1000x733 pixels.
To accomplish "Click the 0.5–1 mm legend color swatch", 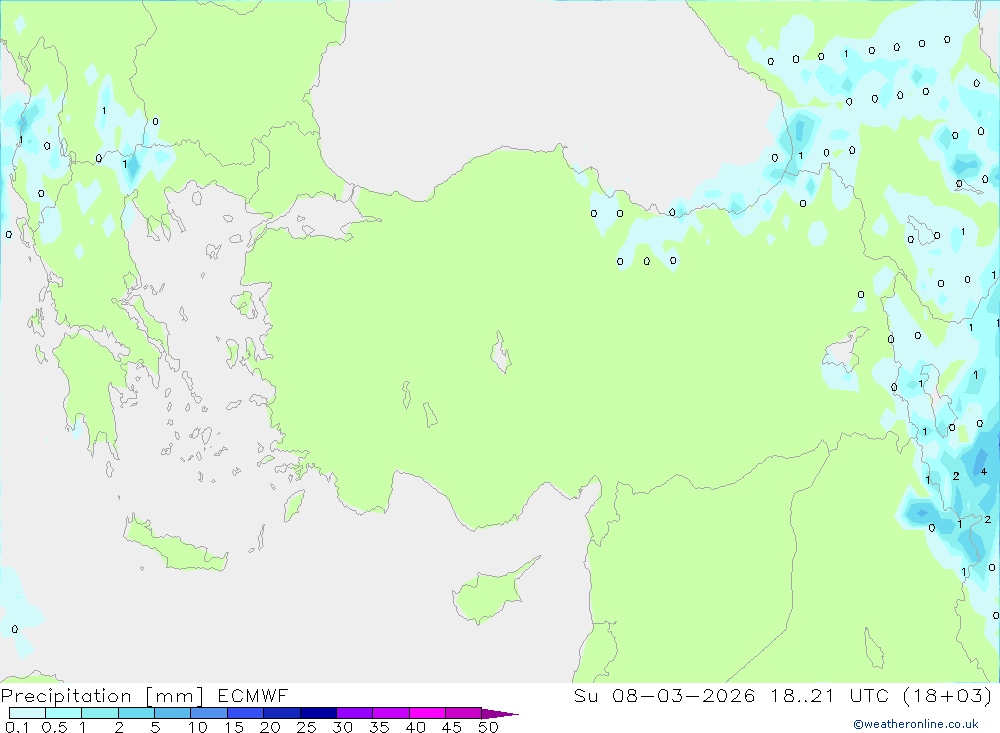I will (63, 713).
